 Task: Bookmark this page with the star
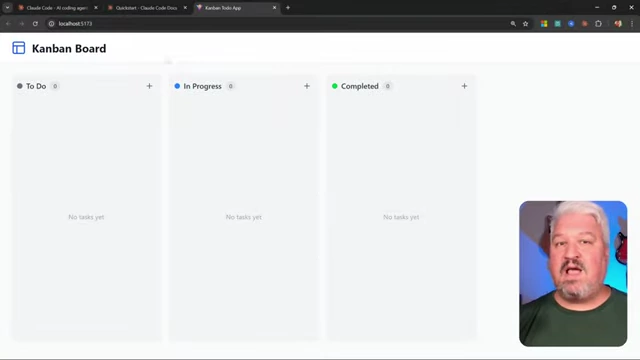point(526,24)
